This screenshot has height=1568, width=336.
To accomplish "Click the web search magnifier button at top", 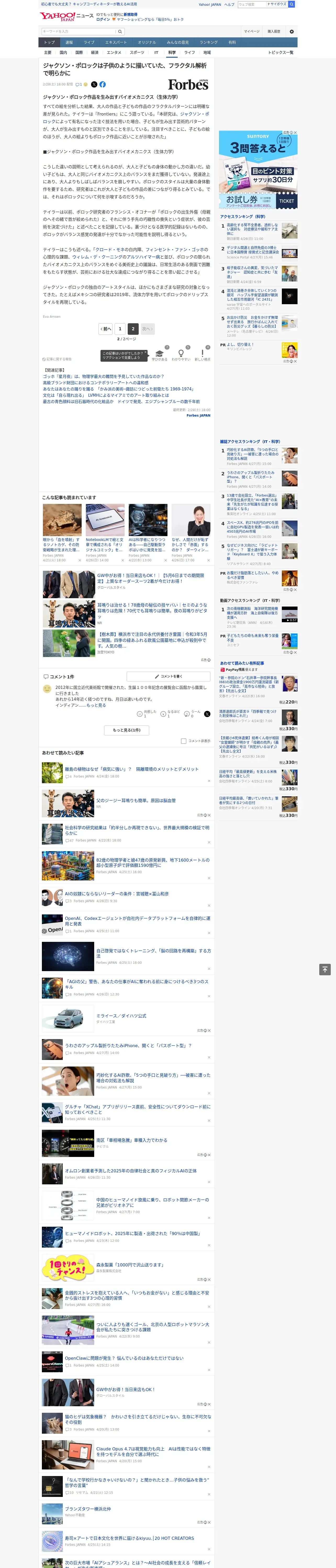I will (292, 4).
